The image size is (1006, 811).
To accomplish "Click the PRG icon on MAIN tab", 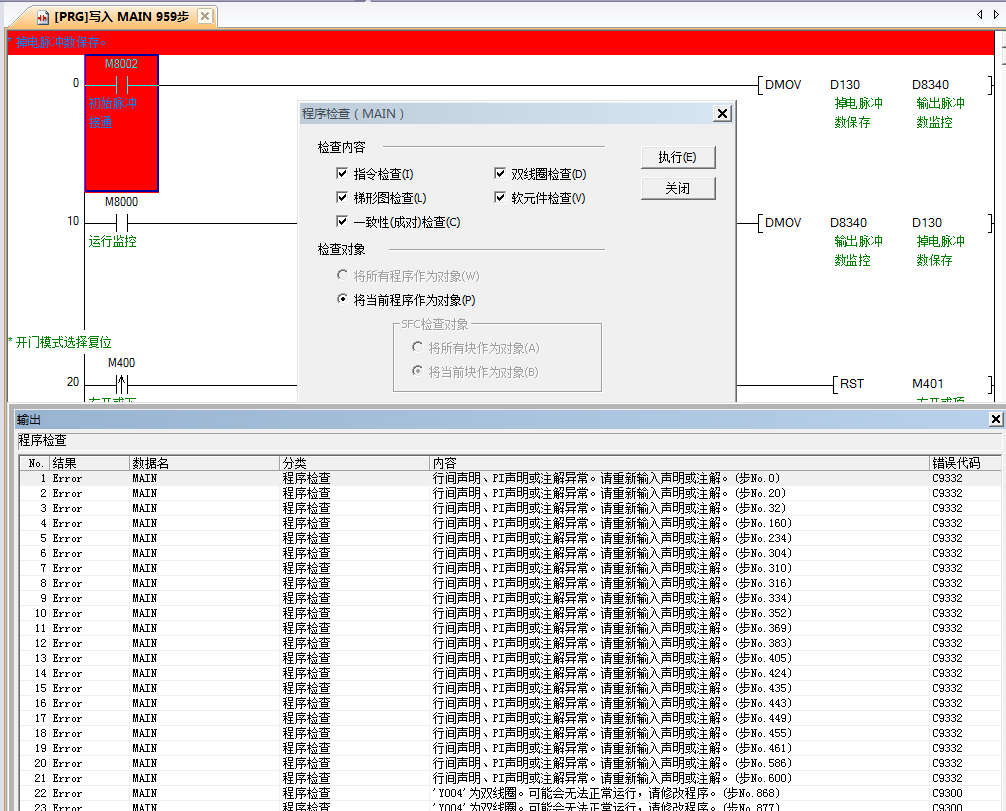I will click(x=42, y=17).
